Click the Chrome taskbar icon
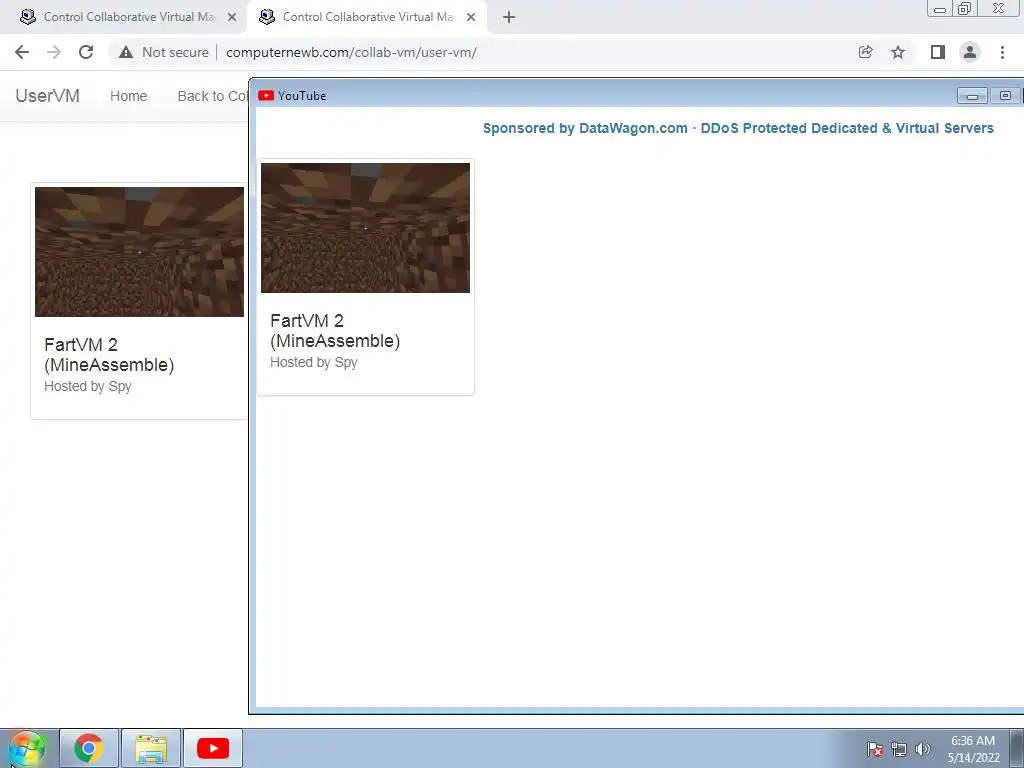 (89, 748)
